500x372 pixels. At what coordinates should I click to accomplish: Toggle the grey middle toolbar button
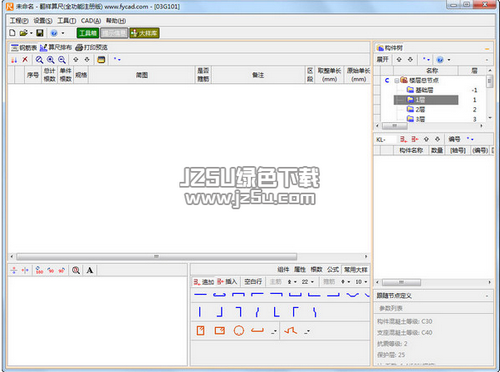[x=114, y=33]
